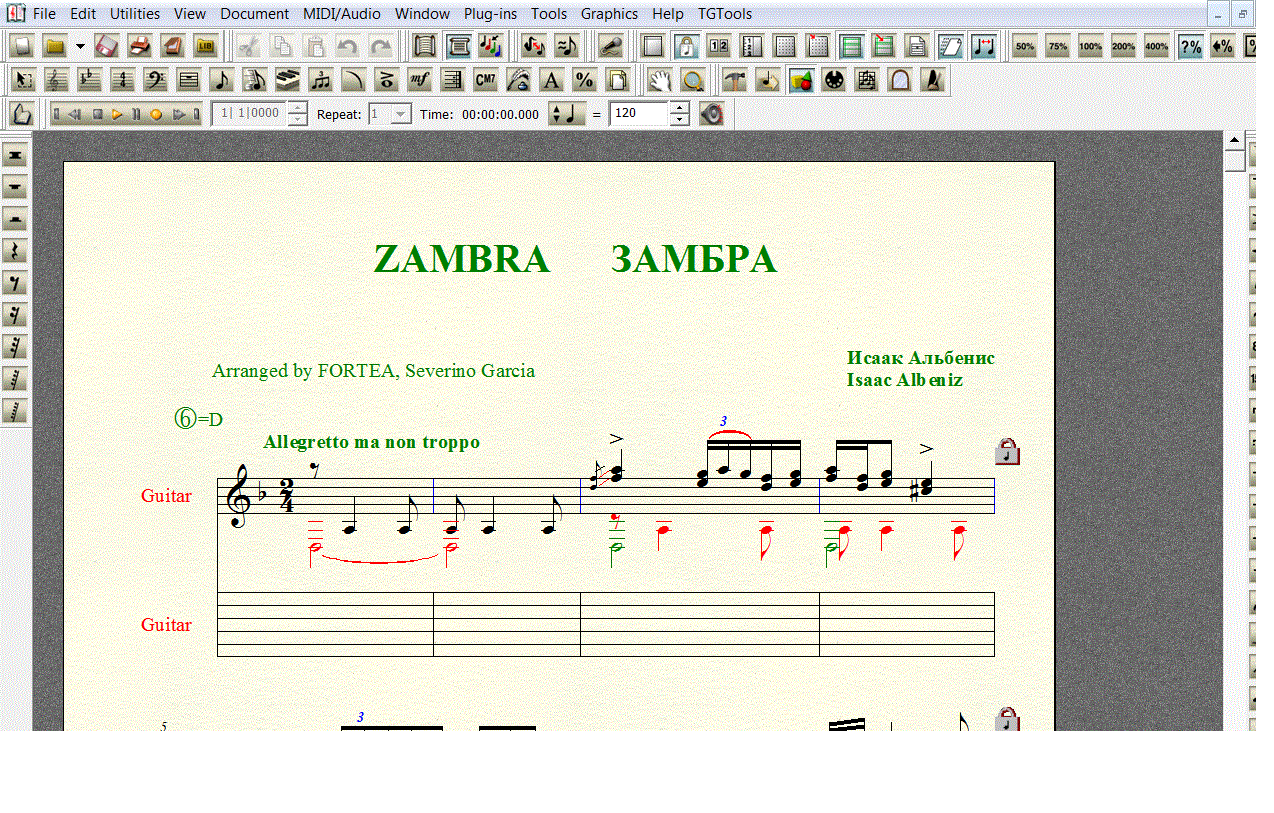Toggle the padlock note button in layout toolbar

coord(686,46)
